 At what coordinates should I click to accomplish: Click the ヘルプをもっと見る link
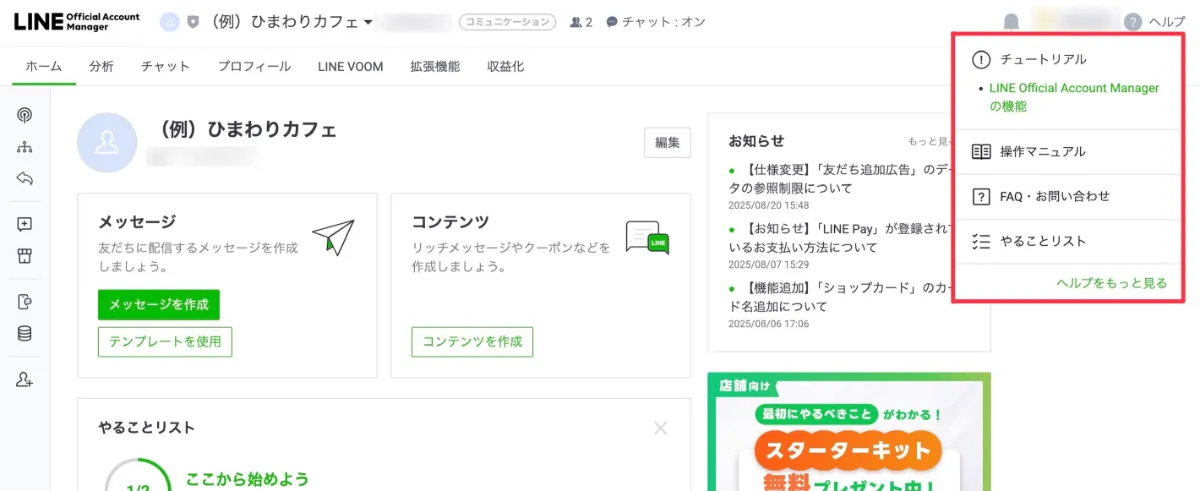[1111, 284]
